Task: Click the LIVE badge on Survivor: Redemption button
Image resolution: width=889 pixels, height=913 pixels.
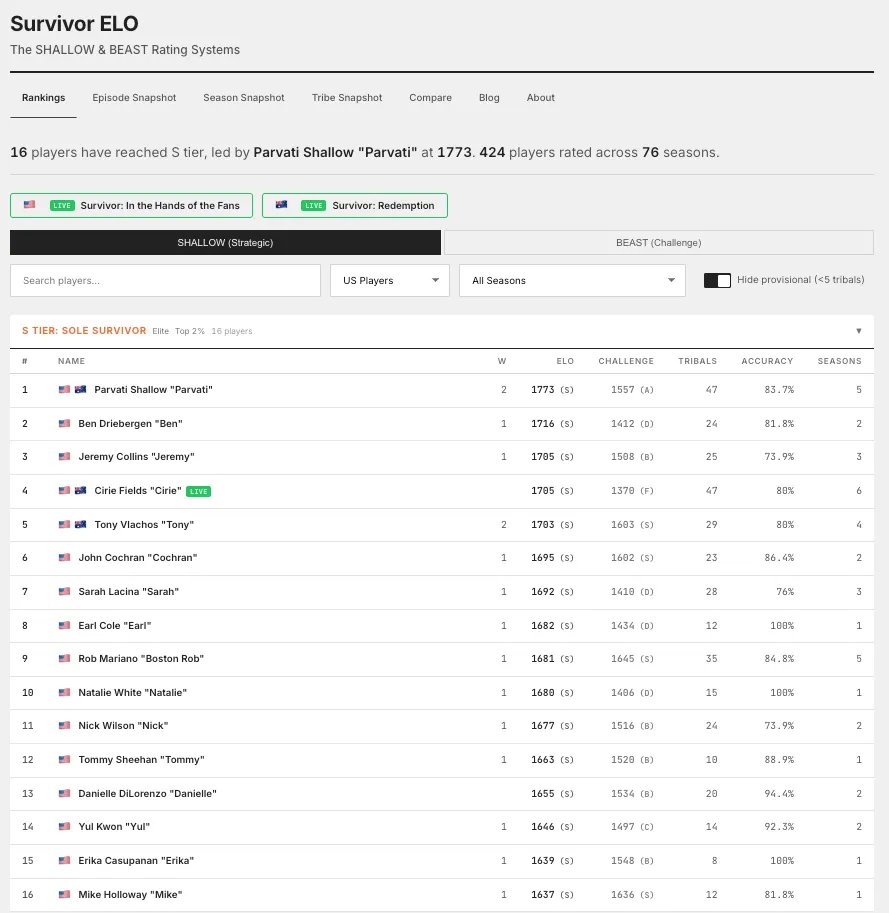Action: [x=313, y=206]
